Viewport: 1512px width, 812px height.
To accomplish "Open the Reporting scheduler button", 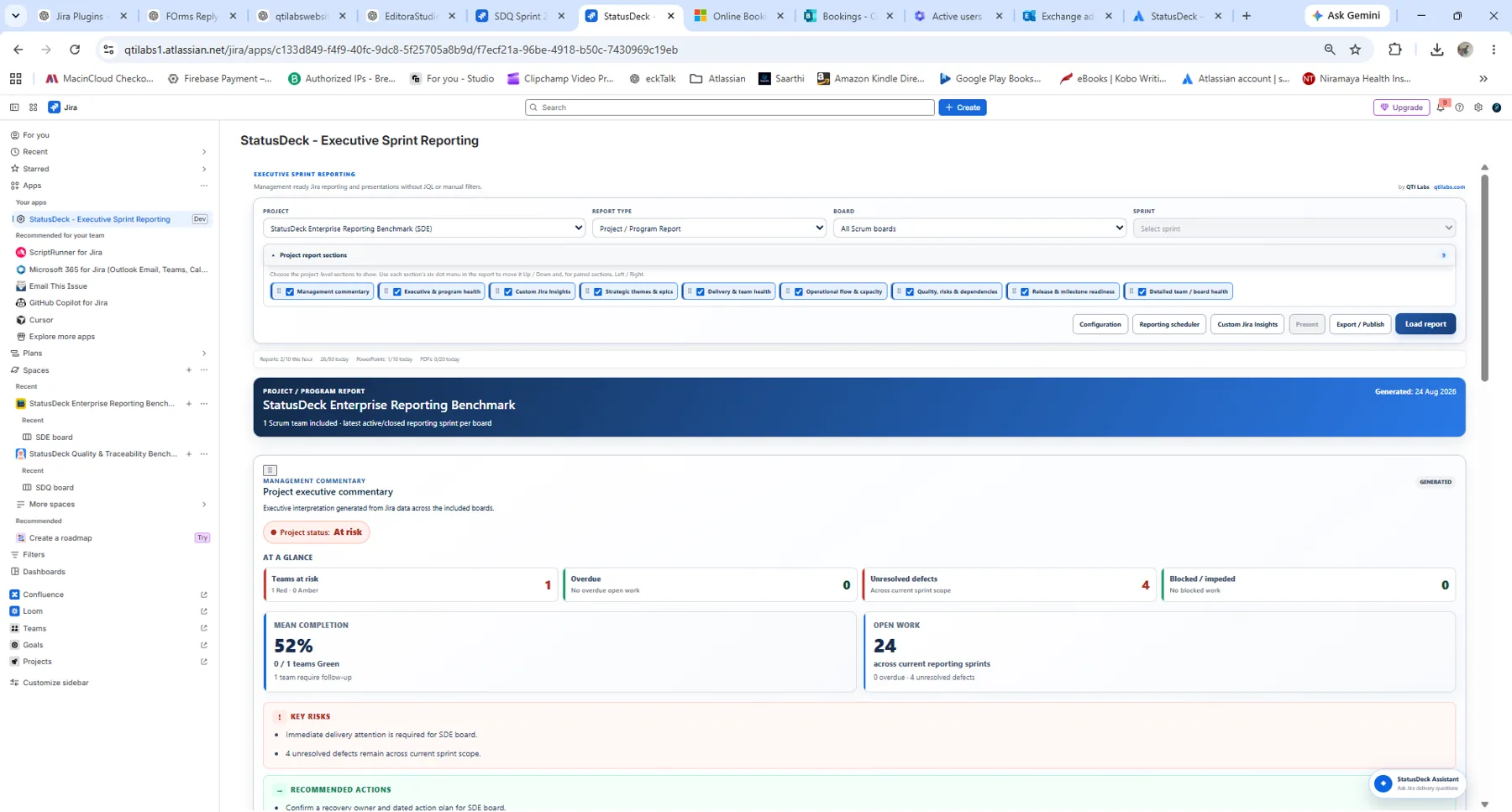I will (x=1169, y=324).
